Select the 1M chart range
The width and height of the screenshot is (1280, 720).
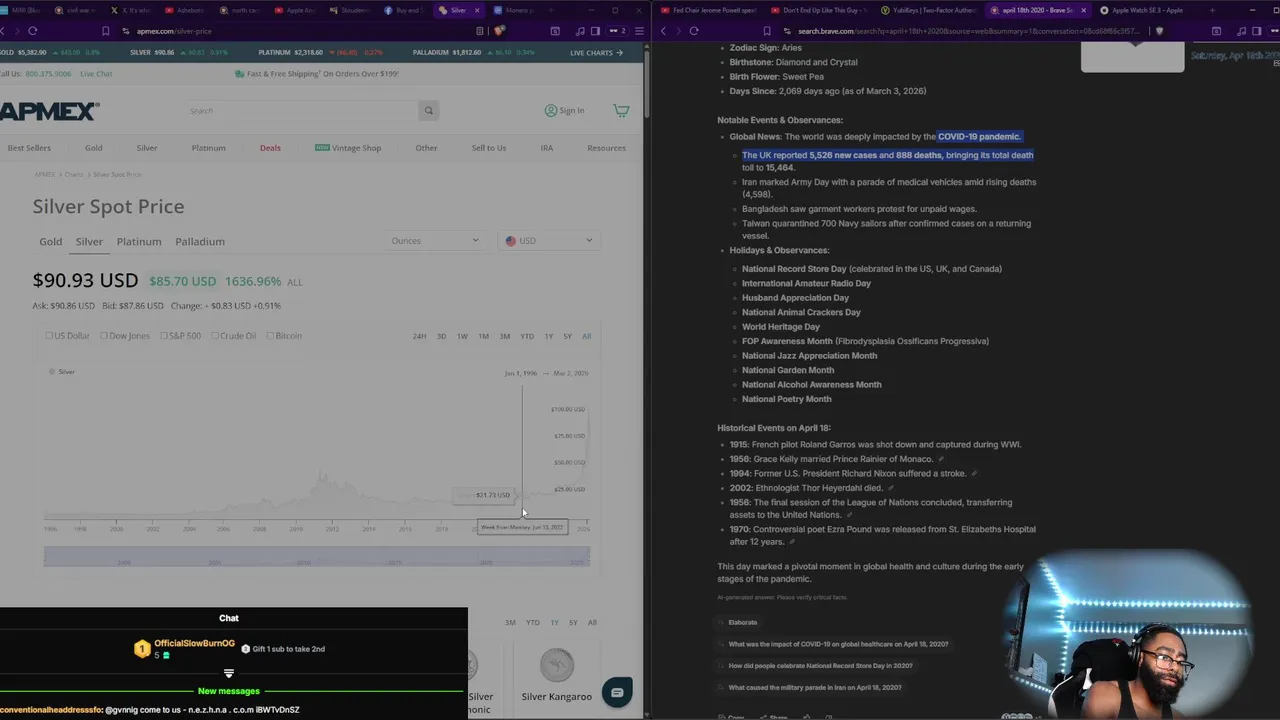(x=483, y=336)
